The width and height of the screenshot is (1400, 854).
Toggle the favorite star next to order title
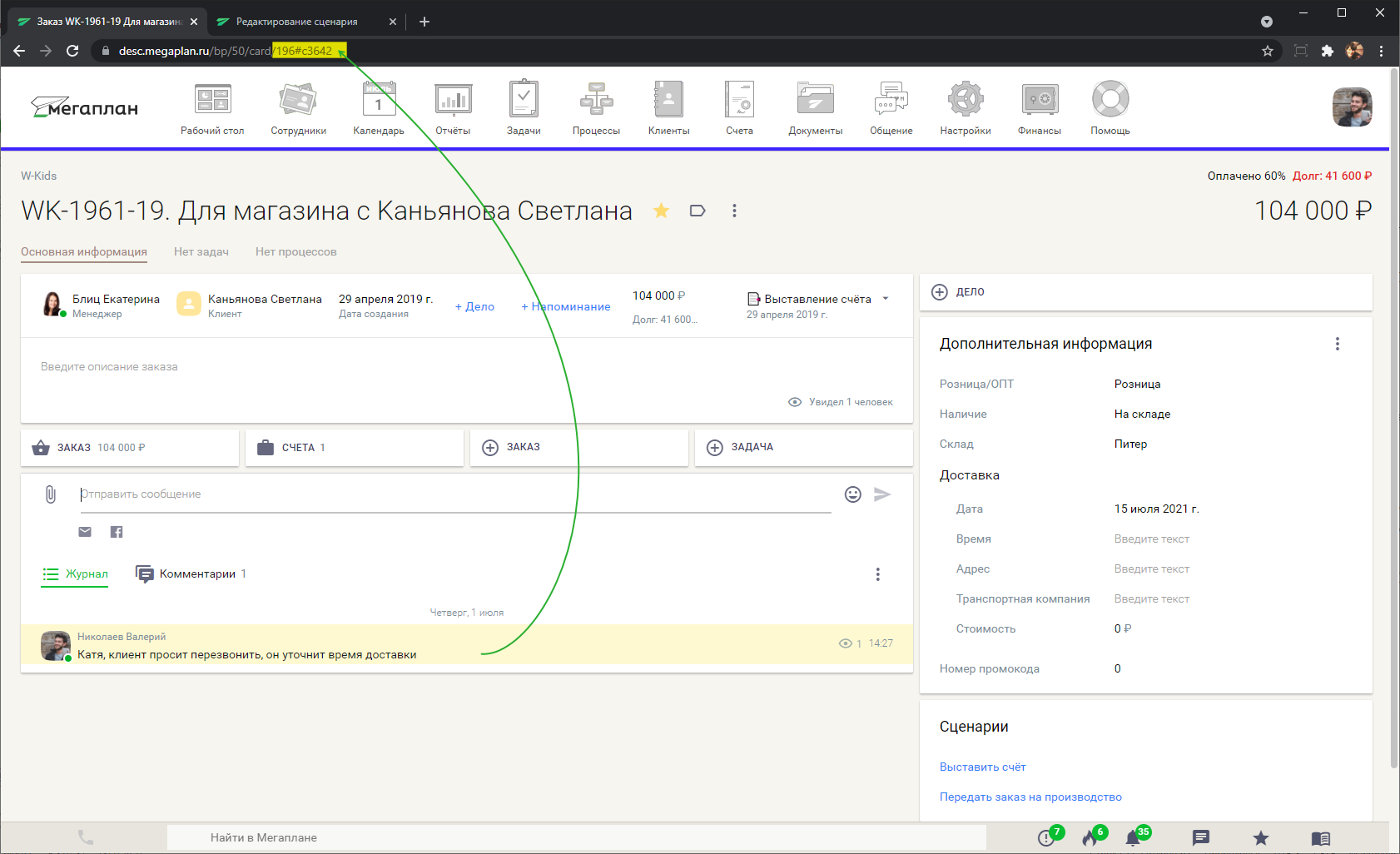pyautogui.click(x=661, y=211)
